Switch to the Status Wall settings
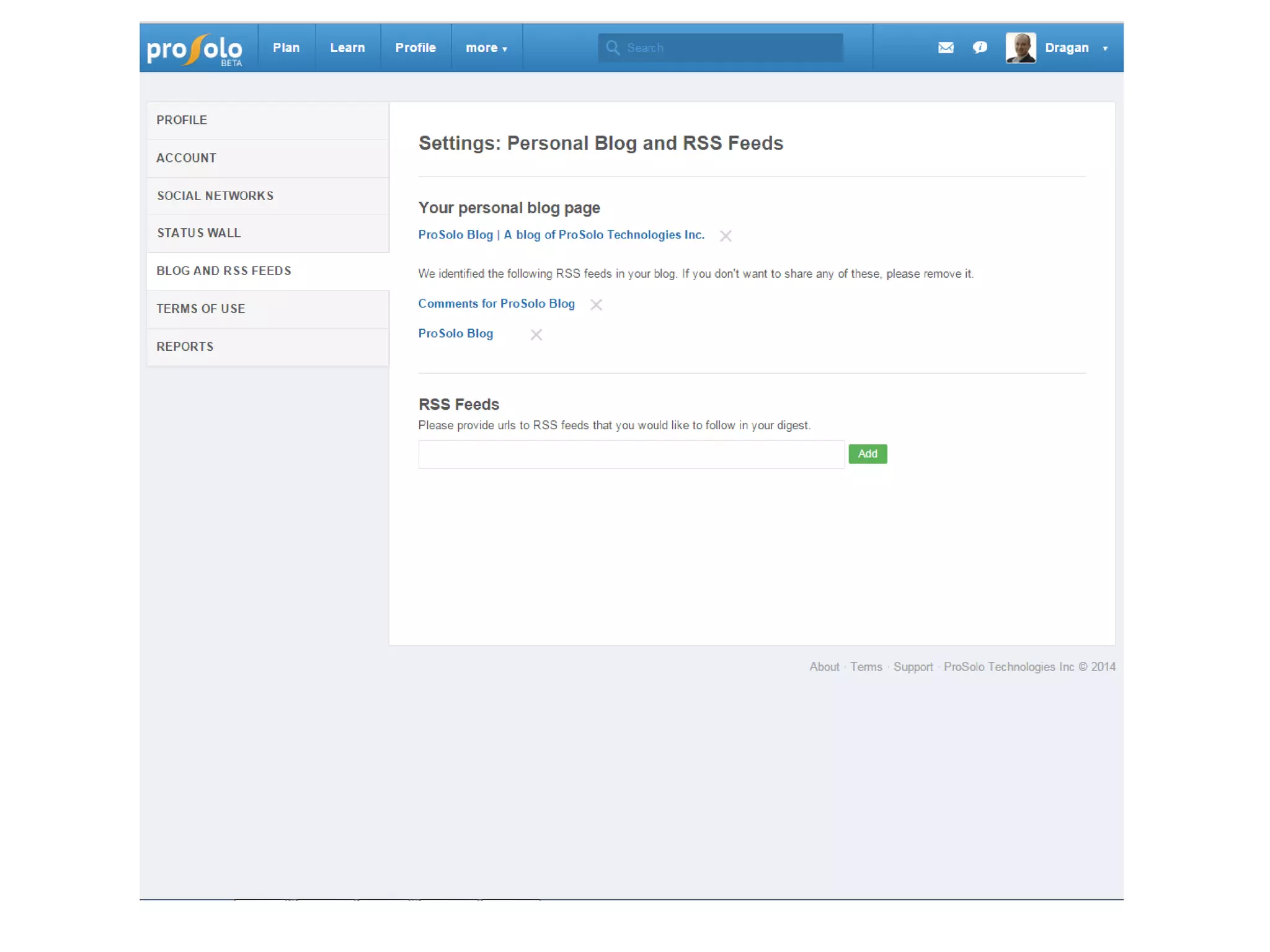The image size is (1270, 952). click(x=198, y=233)
